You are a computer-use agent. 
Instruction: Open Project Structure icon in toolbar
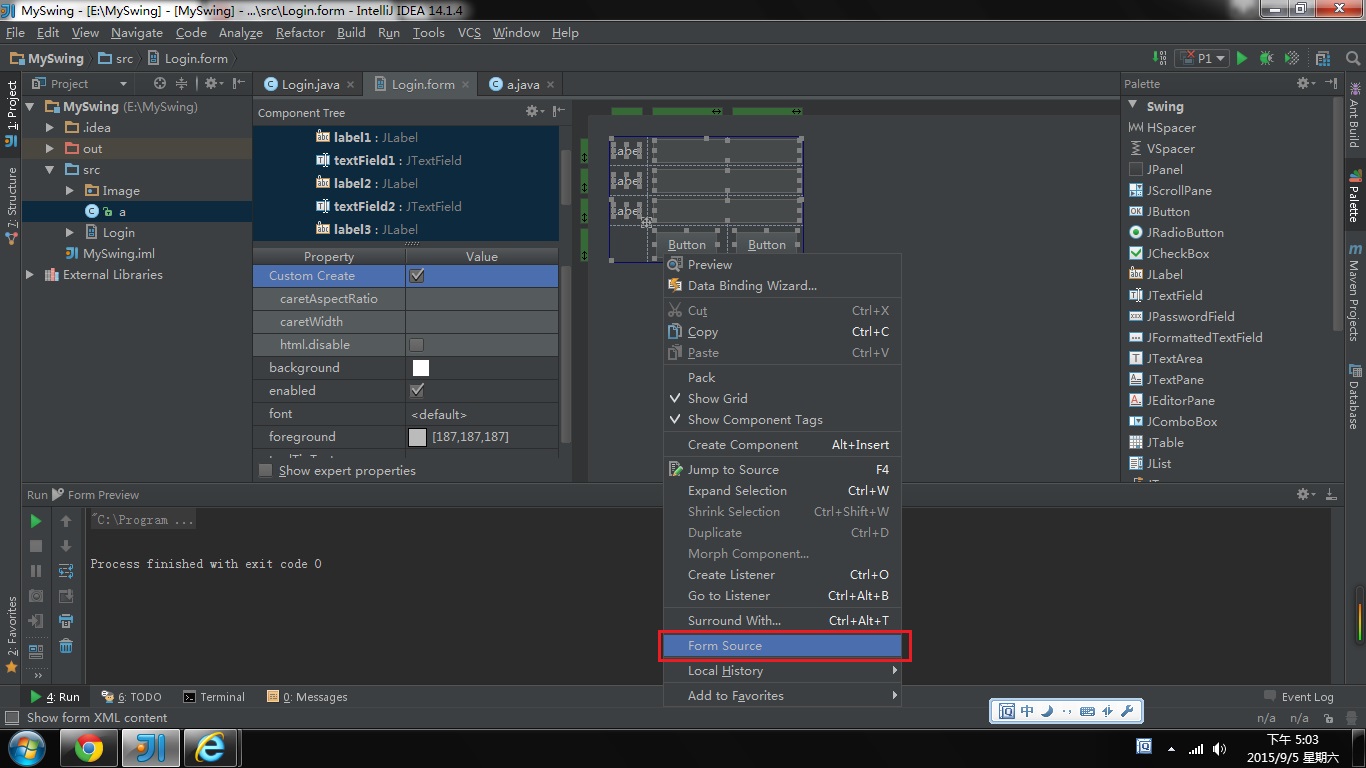pos(1323,58)
